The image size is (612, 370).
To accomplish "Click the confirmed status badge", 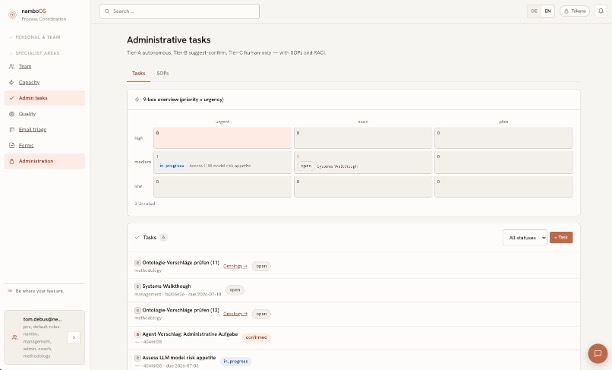I will [256, 337].
